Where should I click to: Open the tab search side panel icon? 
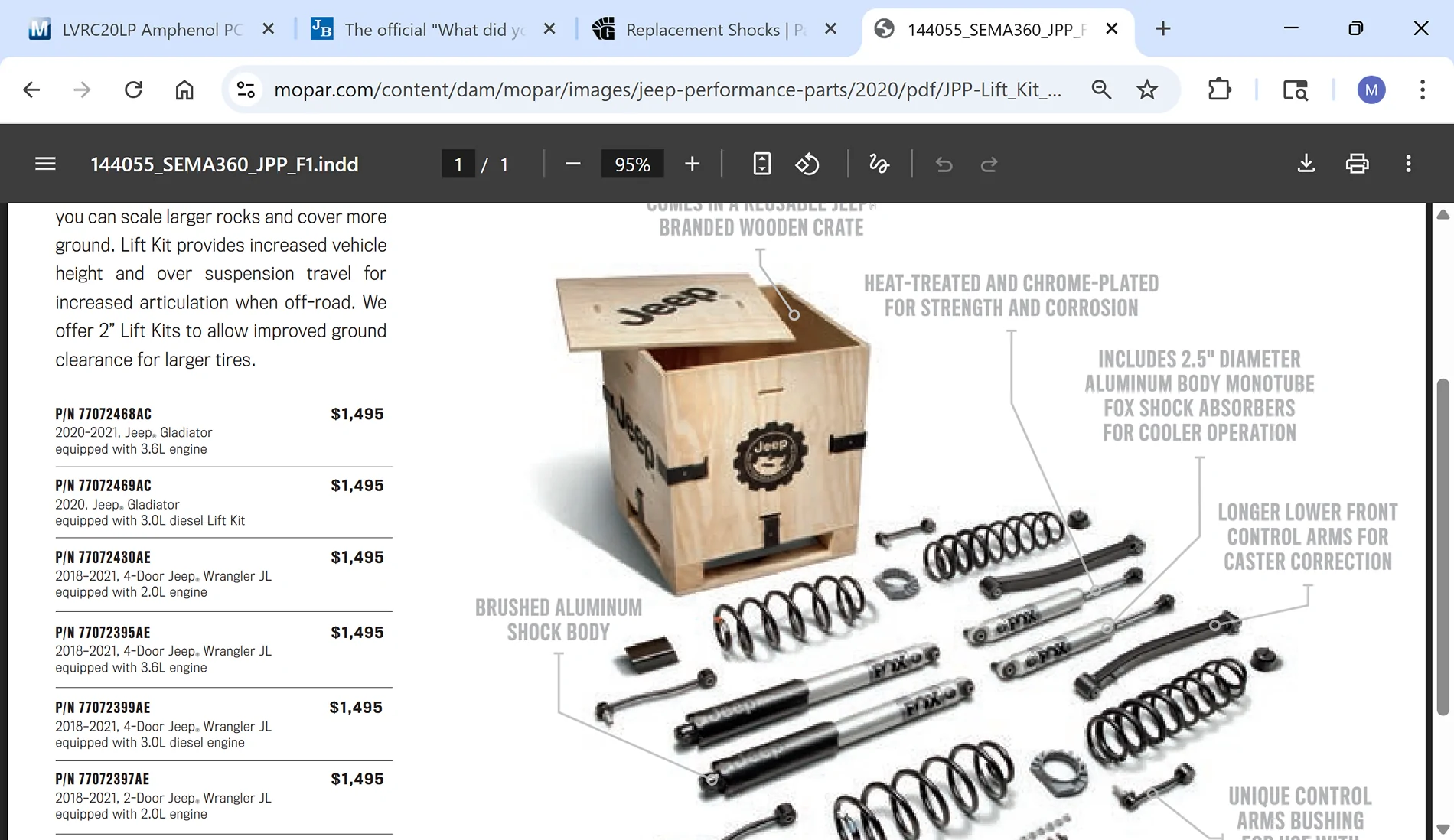[1295, 90]
